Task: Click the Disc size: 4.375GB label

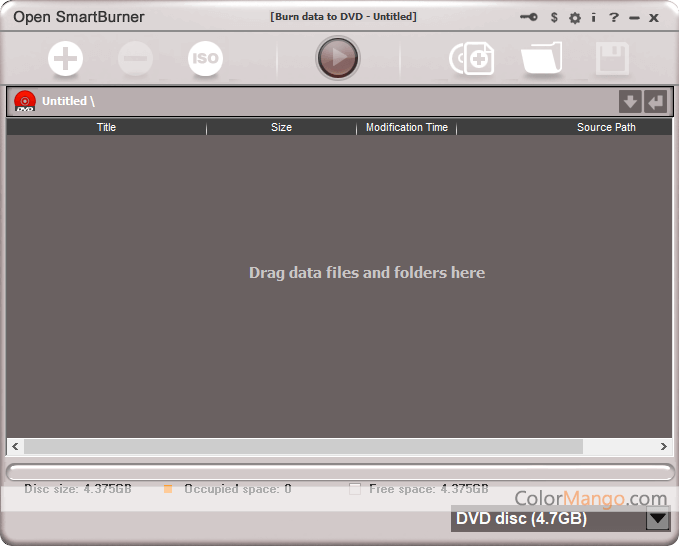Action: (78, 489)
